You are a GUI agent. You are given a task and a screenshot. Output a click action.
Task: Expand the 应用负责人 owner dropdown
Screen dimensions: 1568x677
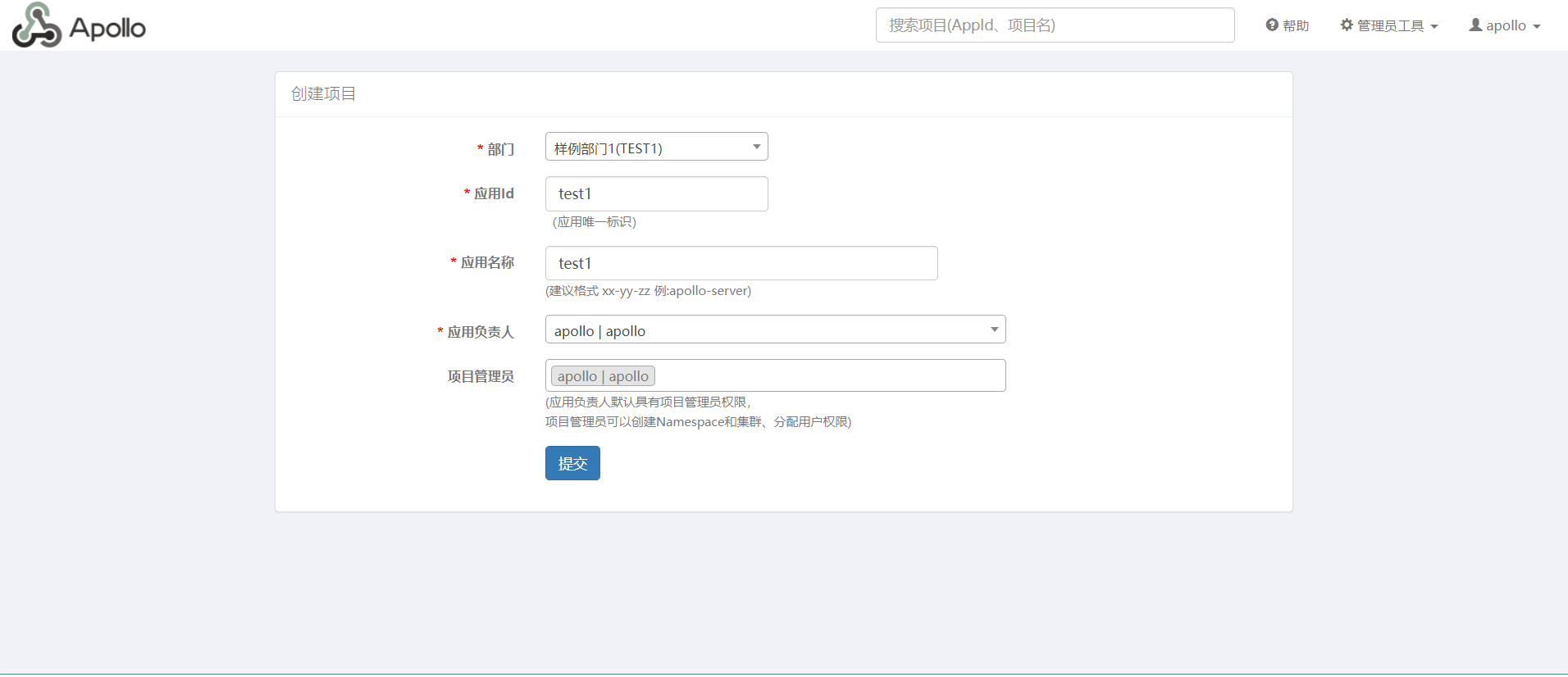tap(775, 329)
